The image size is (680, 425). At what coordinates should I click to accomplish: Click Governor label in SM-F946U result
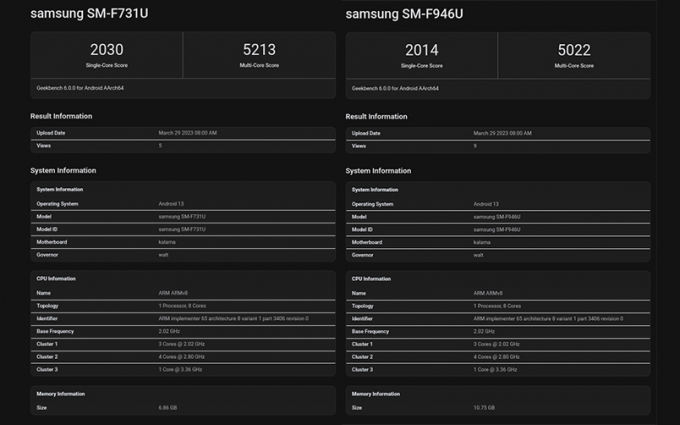point(363,255)
